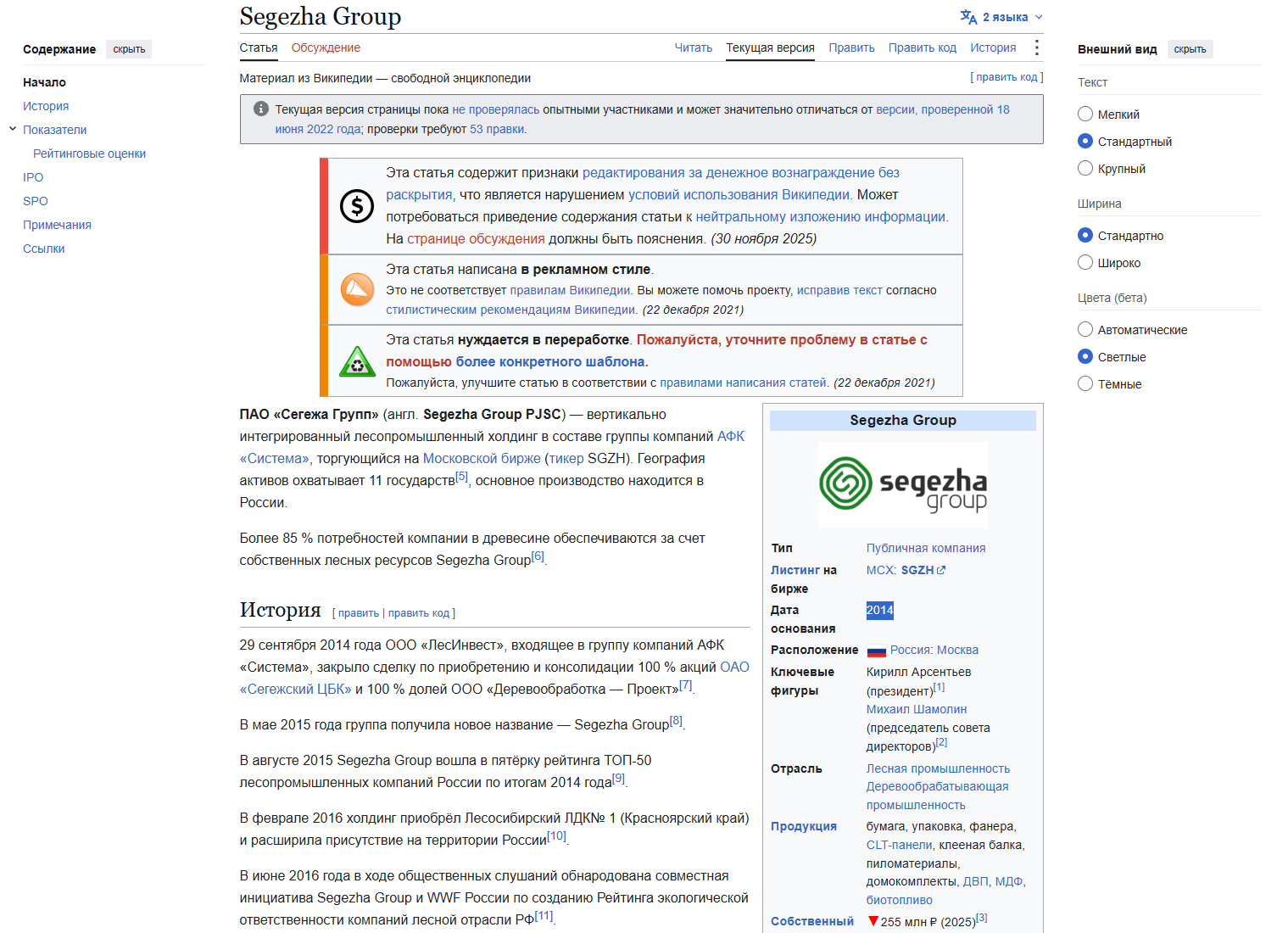Select Стандартно width option
Screen dimensions: 1288x933
1085,235
